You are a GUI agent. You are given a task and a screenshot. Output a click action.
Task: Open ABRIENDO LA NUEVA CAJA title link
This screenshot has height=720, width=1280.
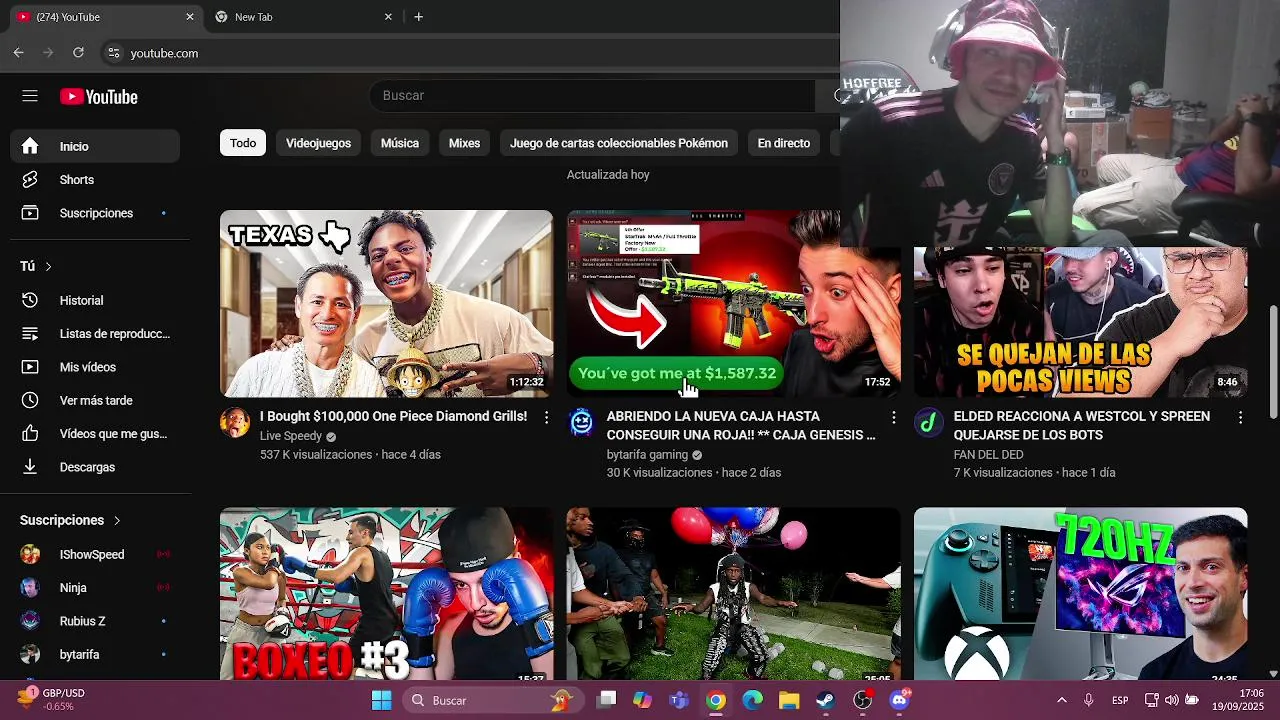click(741, 425)
